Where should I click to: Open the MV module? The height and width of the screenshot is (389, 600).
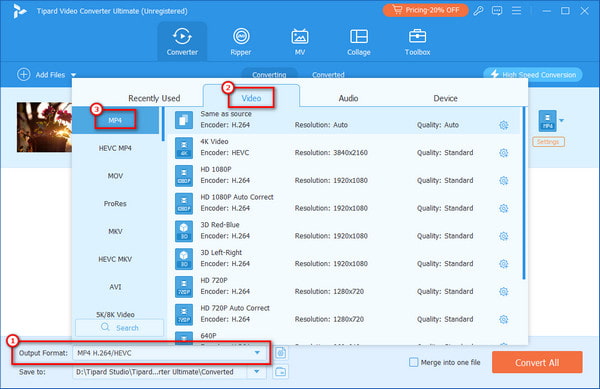[x=300, y=41]
